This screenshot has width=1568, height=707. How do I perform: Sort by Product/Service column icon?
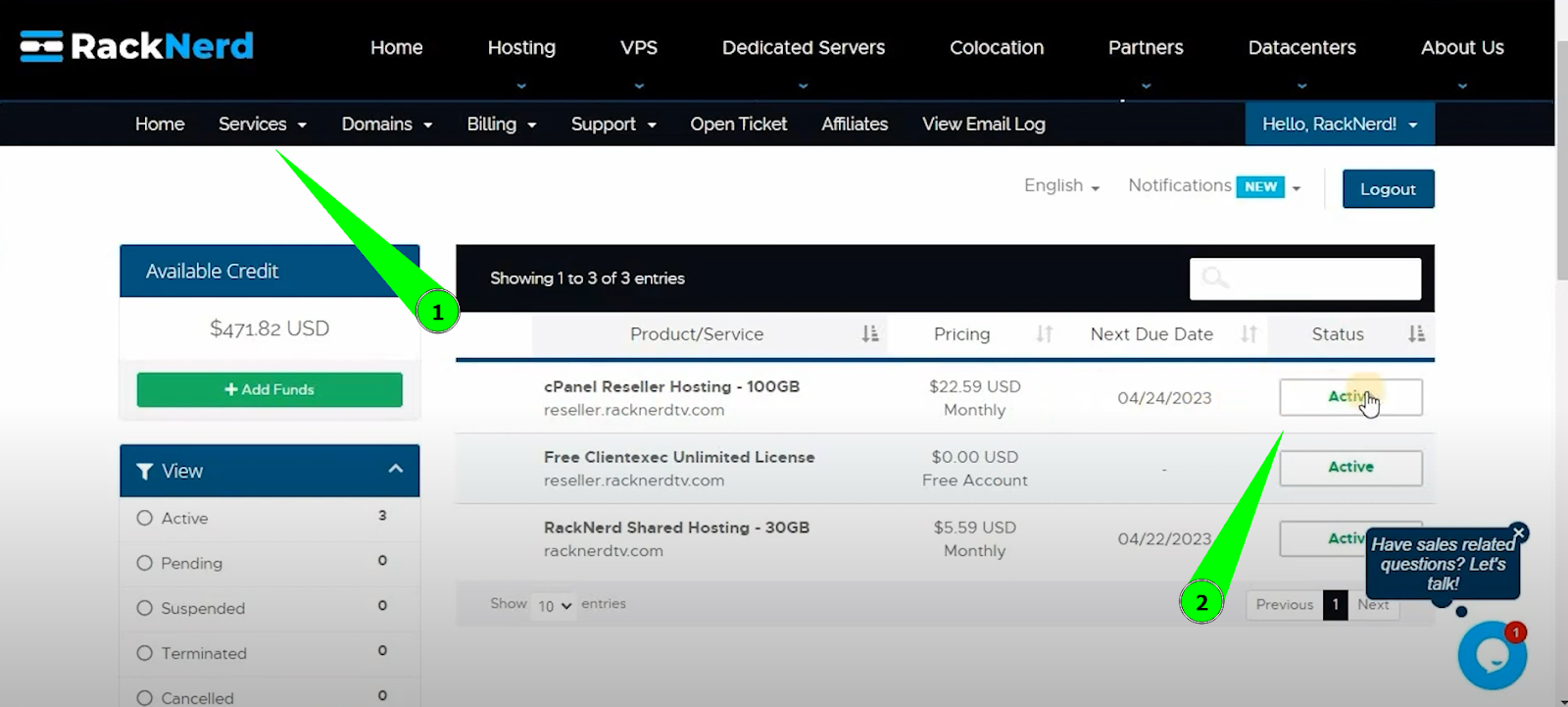click(869, 334)
